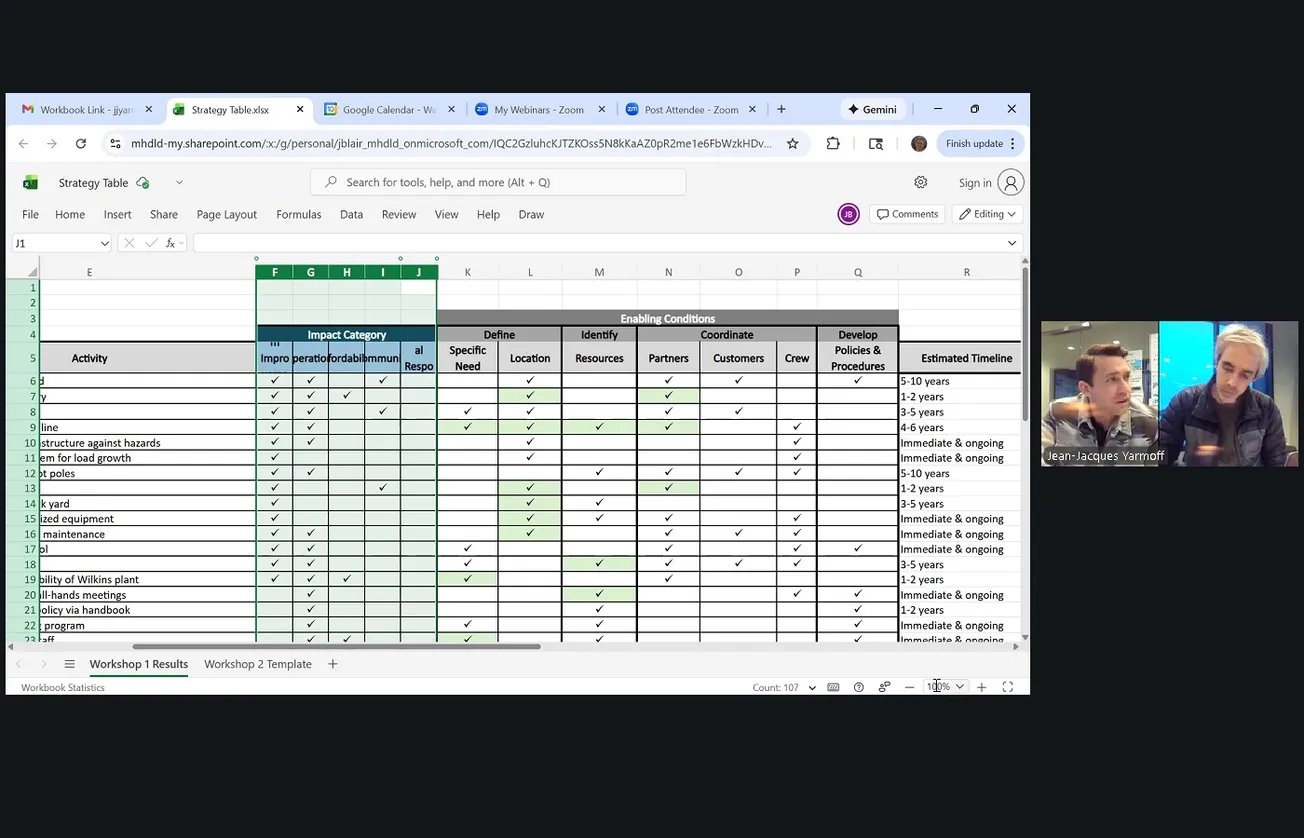
Task: Switch to Workshop 2 Template sheet
Action: (x=258, y=664)
